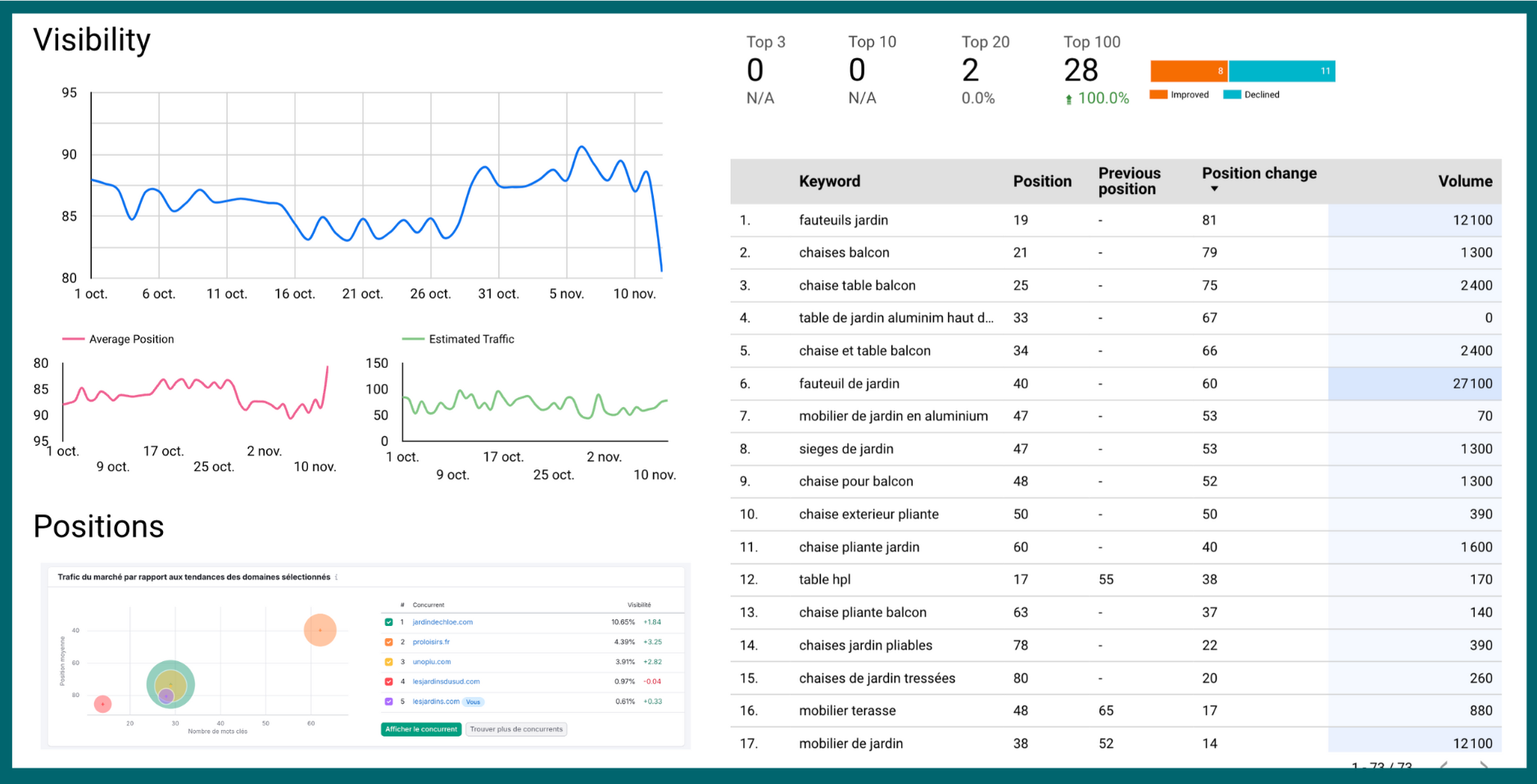Select the keyword 'table hpl'
Screen dimensions: 1537x784
(824, 580)
